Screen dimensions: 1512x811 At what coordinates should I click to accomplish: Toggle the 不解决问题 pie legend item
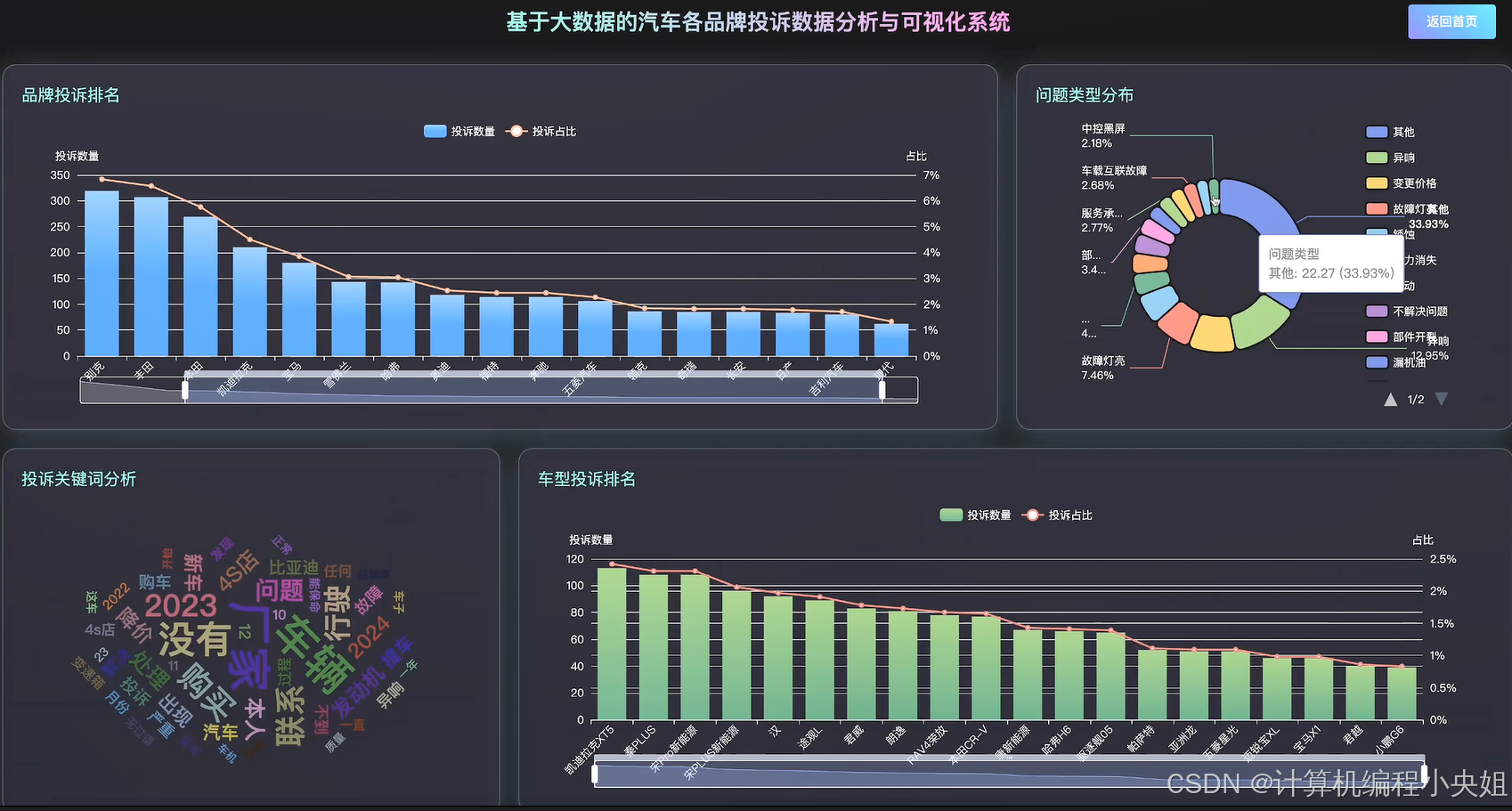pyautogui.click(x=1407, y=312)
